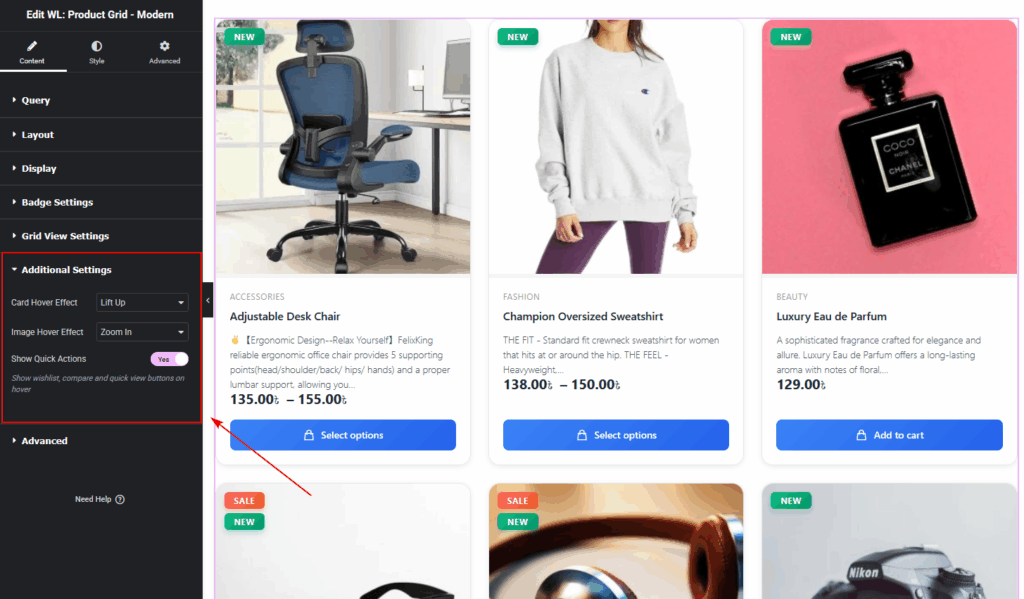Click the Coco Chanel perfume product image
The width and height of the screenshot is (1024, 599).
click(x=889, y=146)
